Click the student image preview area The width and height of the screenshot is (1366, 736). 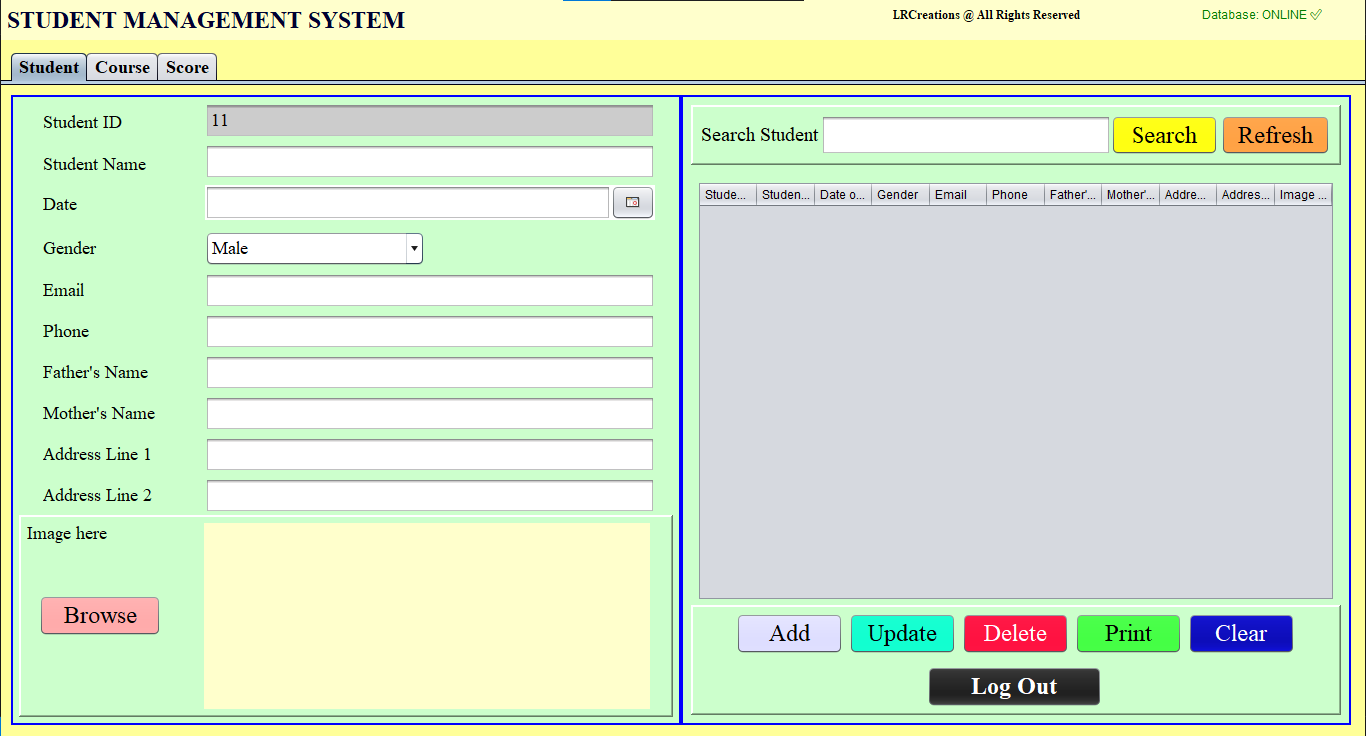coord(427,616)
